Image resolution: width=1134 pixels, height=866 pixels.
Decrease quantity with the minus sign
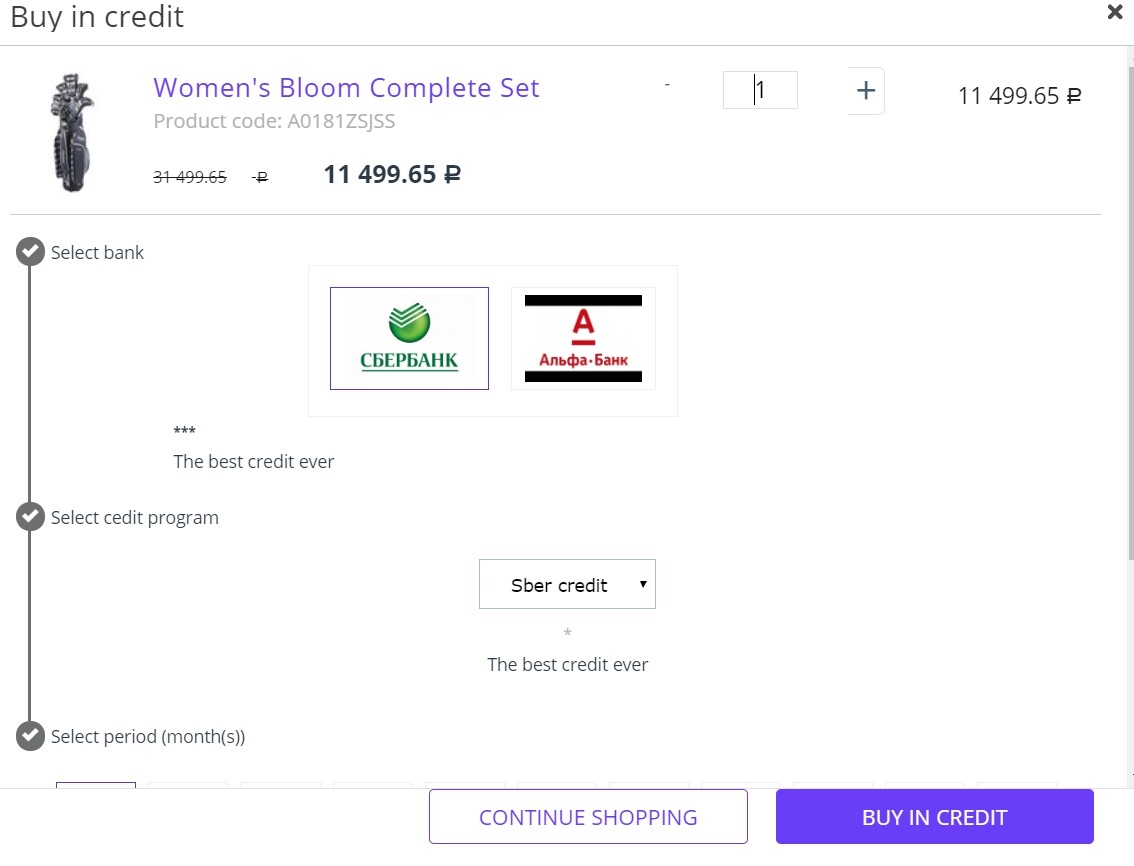(x=667, y=85)
